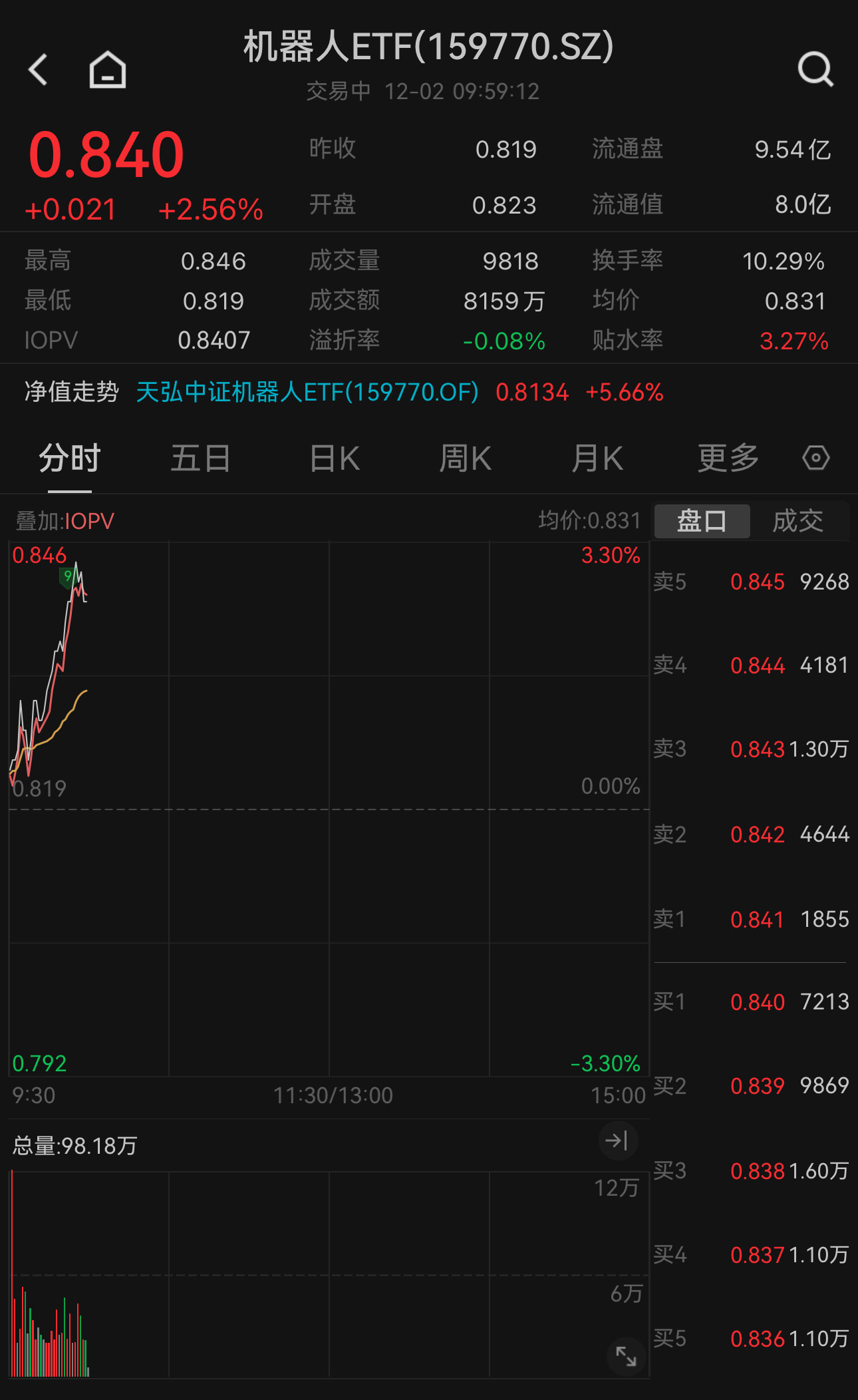Switch to the 盘口 order book view

click(x=702, y=520)
